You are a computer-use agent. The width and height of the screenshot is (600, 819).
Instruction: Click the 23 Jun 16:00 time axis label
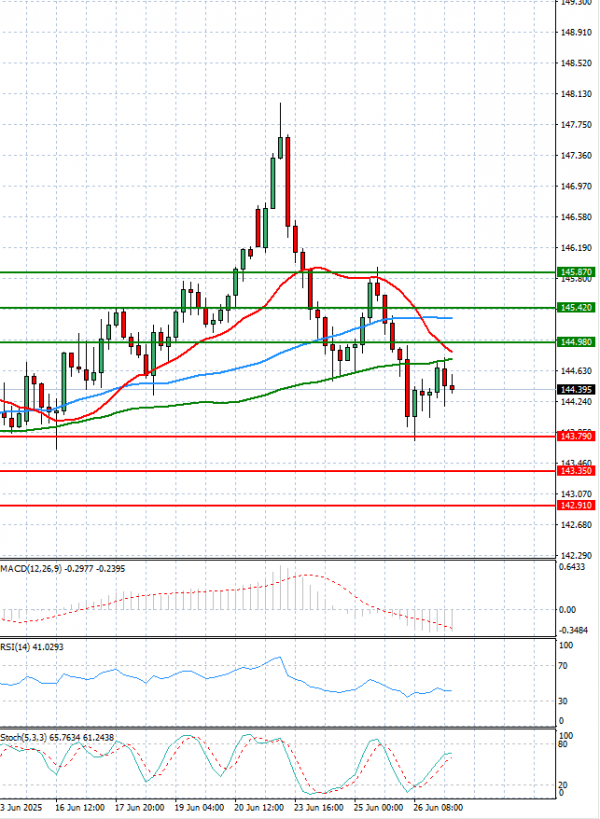point(319,808)
